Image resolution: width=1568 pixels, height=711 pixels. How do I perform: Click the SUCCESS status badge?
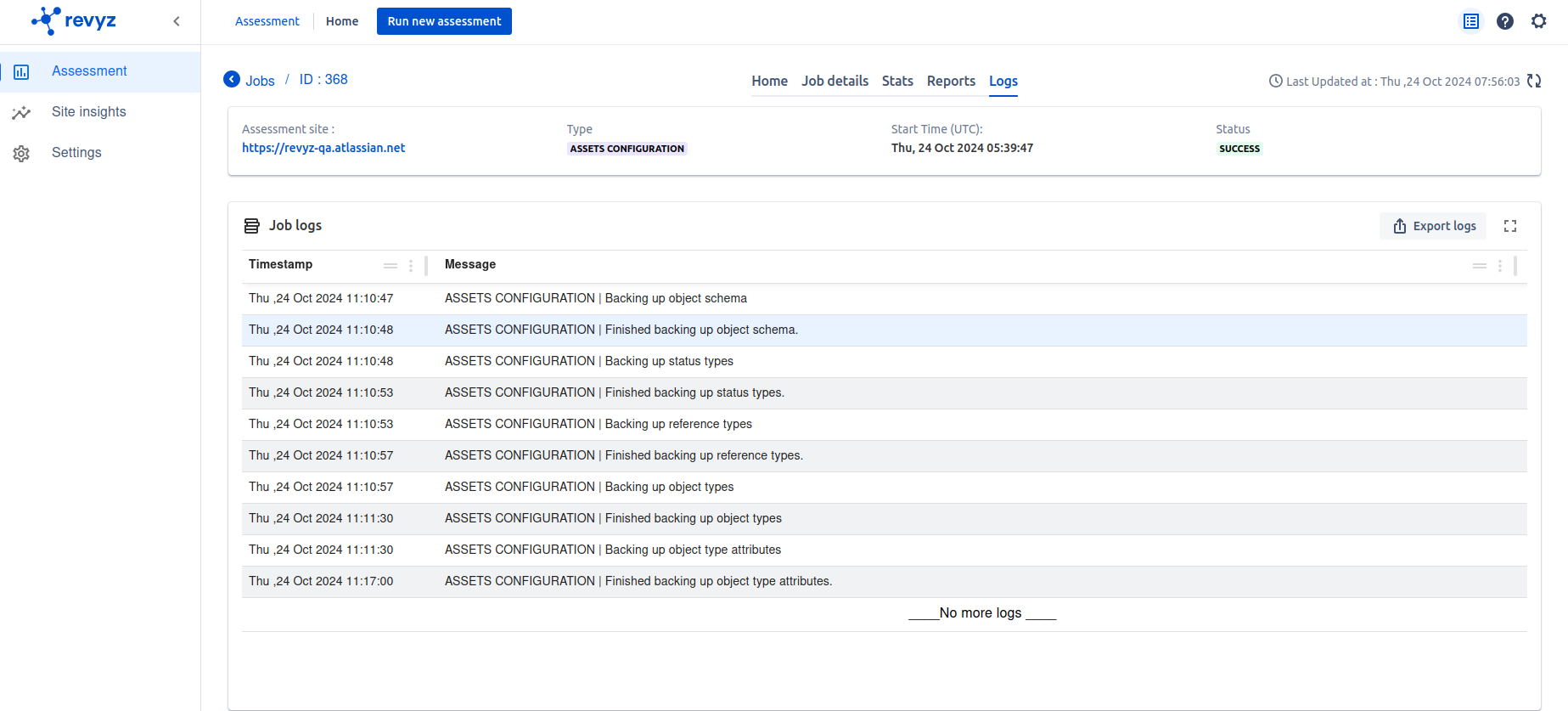click(x=1239, y=149)
